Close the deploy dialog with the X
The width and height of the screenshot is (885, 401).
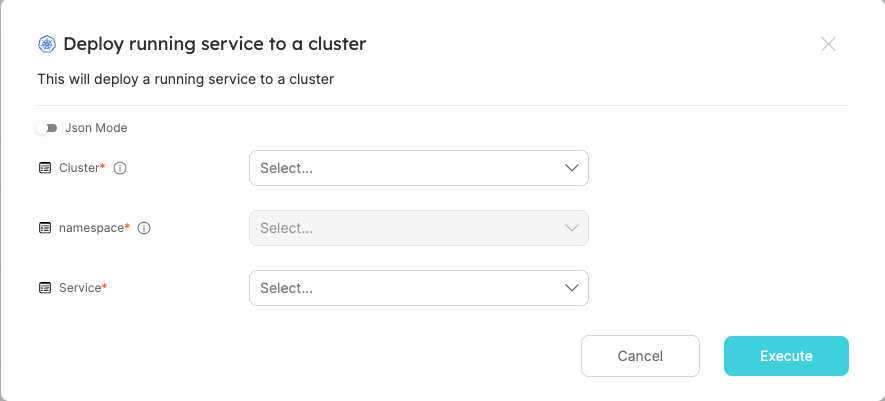[x=828, y=44]
